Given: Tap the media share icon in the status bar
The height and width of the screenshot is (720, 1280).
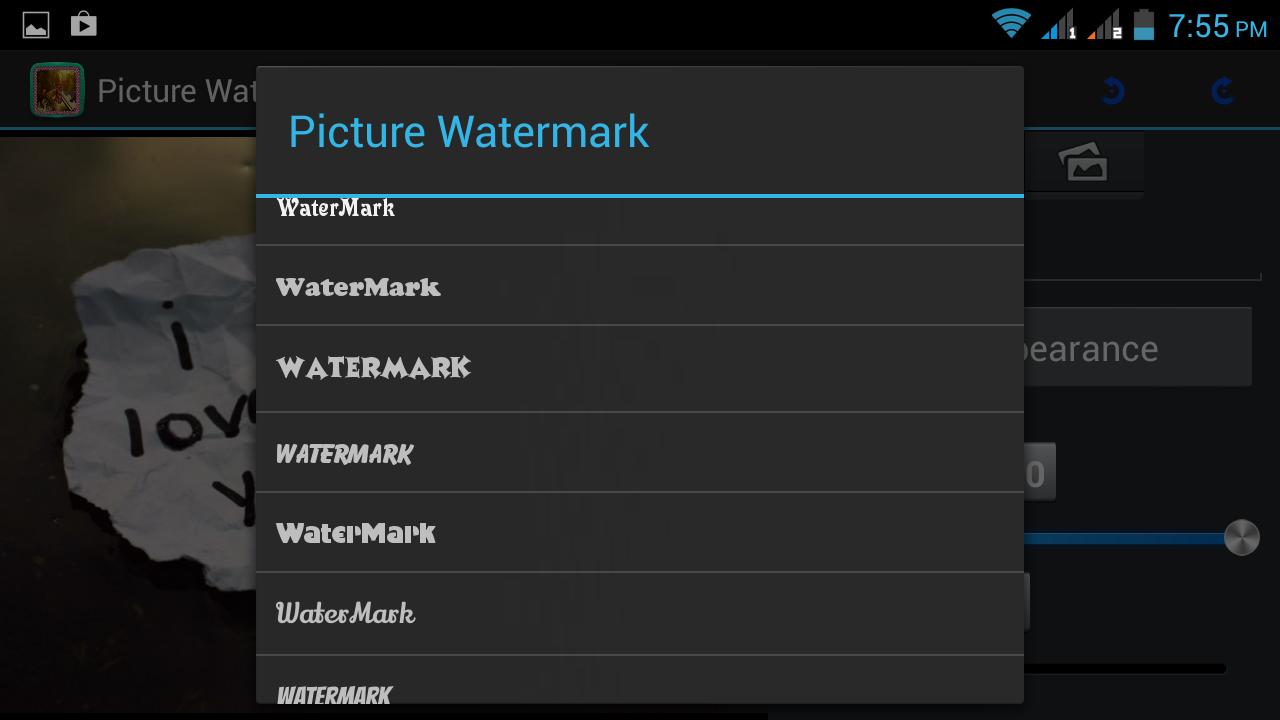Looking at the screenshot, I should tap(84, 22).
